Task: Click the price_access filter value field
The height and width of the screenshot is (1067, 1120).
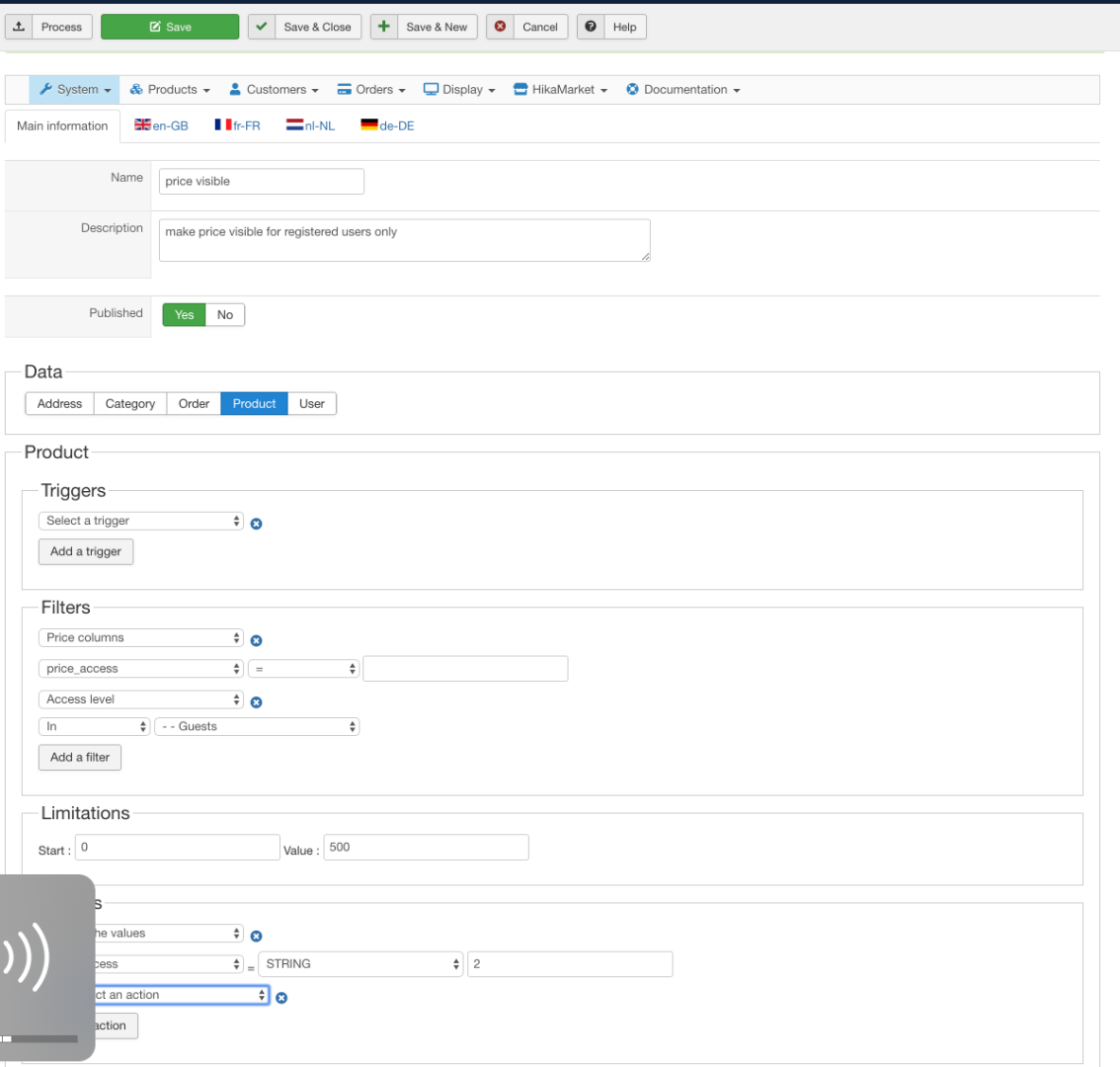Action: tap(466, 668)
